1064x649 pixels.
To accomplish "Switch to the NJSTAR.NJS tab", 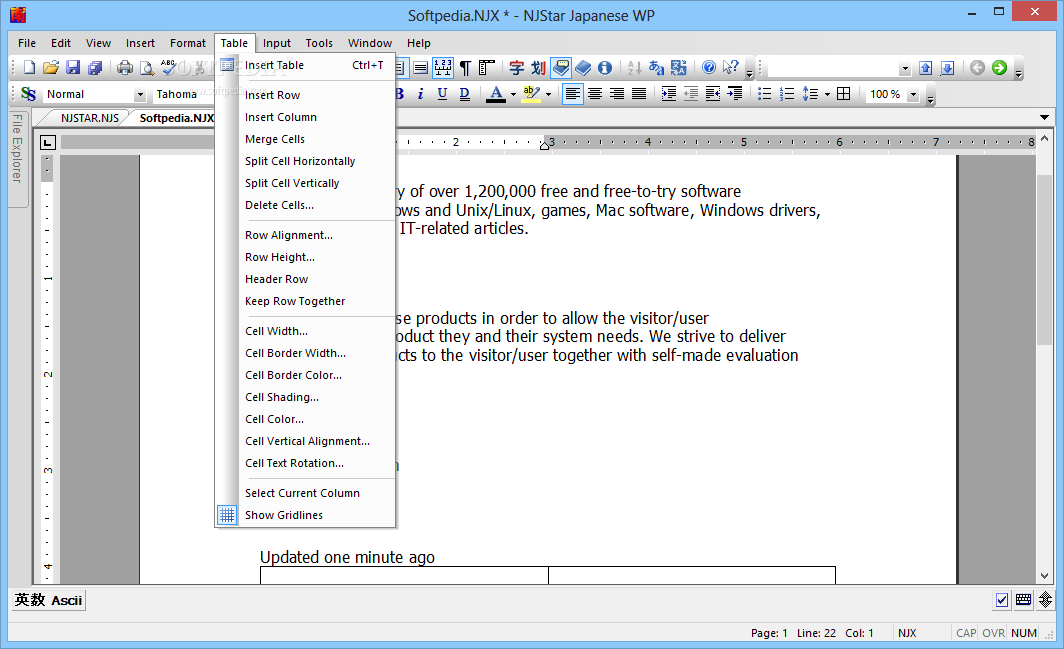I will [x=90, y=117].
